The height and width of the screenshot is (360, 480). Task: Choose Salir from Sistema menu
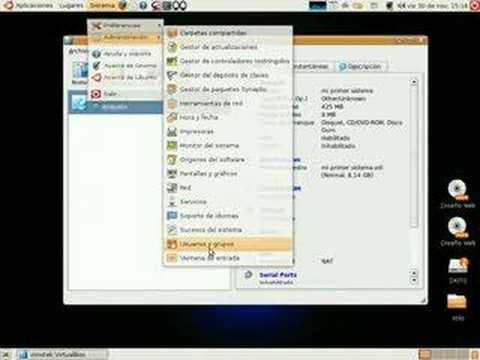pos(125,94)
